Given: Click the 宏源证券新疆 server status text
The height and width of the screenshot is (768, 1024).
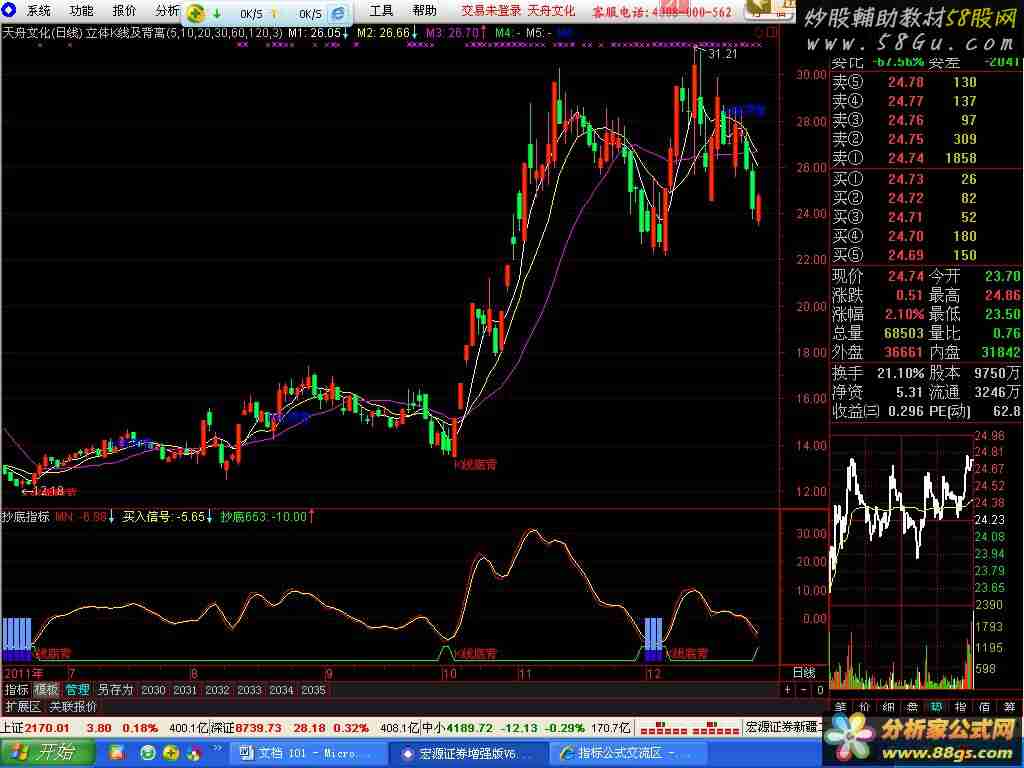Looking at the screenshot, I should pyautogui.click(x=784, y=728).
